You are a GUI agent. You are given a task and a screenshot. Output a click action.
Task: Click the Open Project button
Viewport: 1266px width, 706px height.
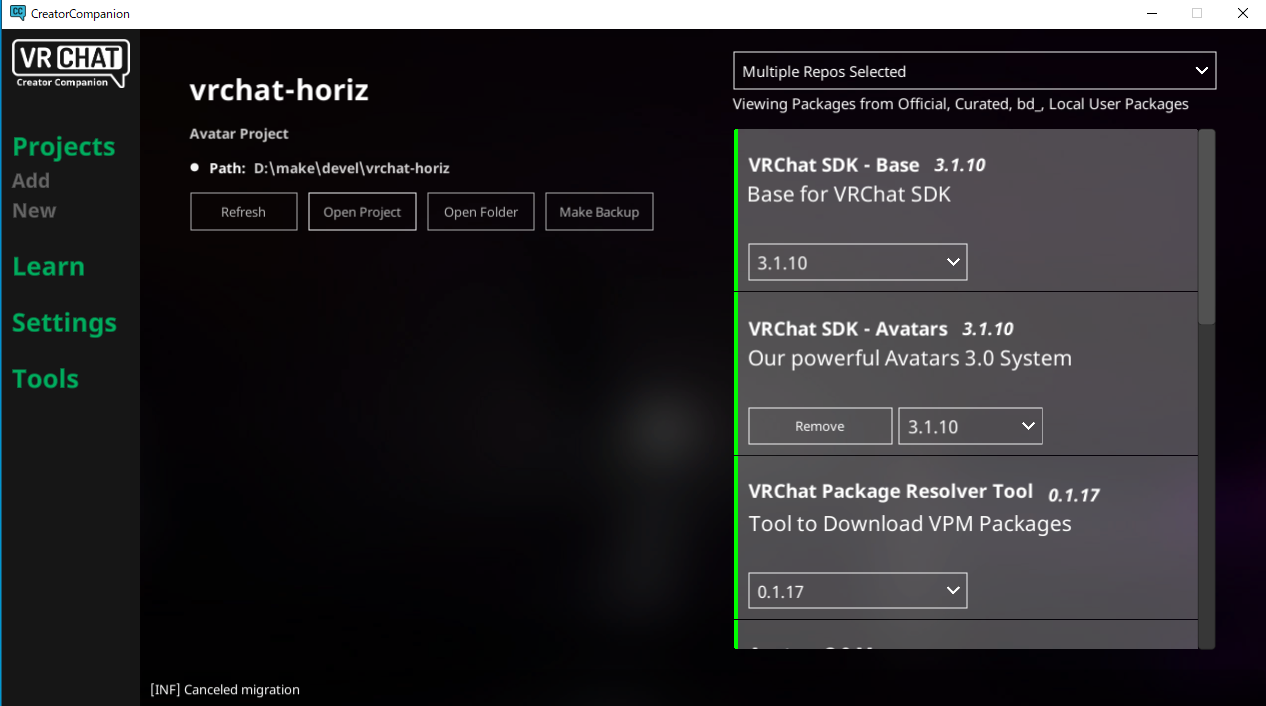tap(362, 212)
